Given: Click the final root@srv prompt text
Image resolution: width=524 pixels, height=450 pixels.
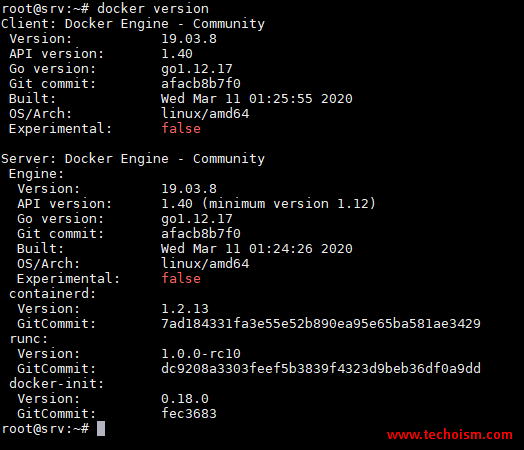Looking at the screenshot, I should pyautogui.click(x=45, y=429).
